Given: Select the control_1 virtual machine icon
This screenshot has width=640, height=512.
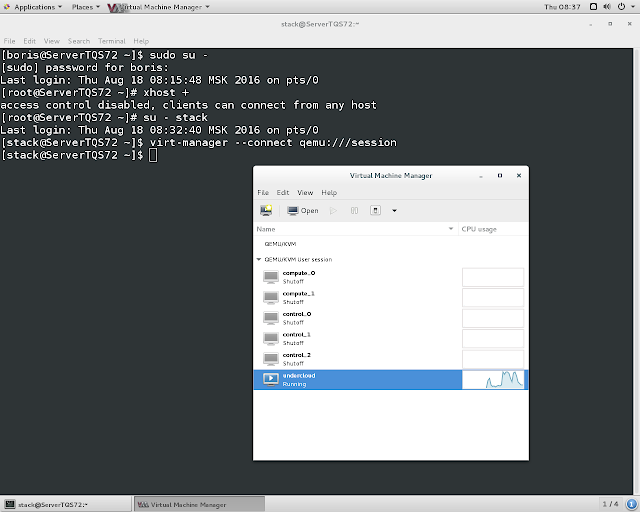Looking at the screenshot, I should coord(271,338).
